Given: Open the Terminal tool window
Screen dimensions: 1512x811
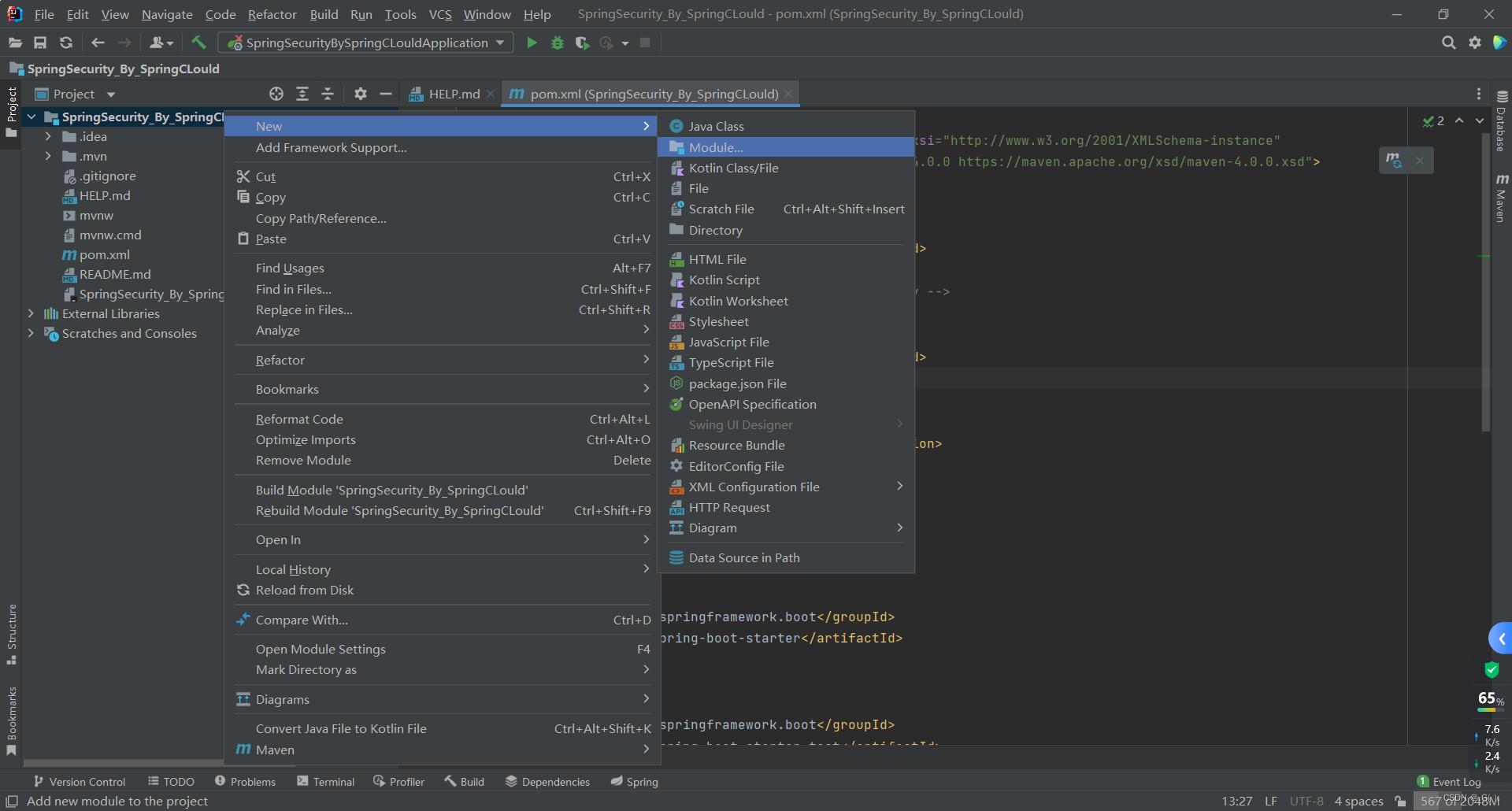Looking at the screenshot, I should point(325,781).
